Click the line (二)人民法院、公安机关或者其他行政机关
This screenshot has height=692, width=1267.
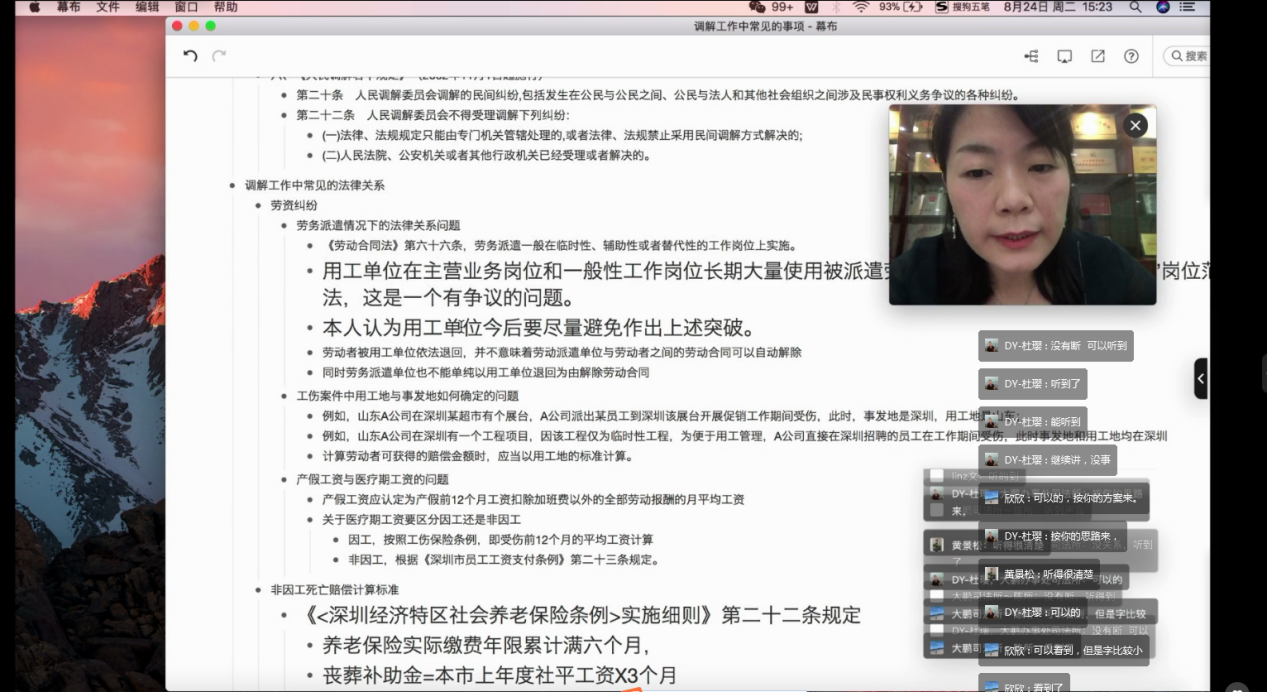(487, 155)
